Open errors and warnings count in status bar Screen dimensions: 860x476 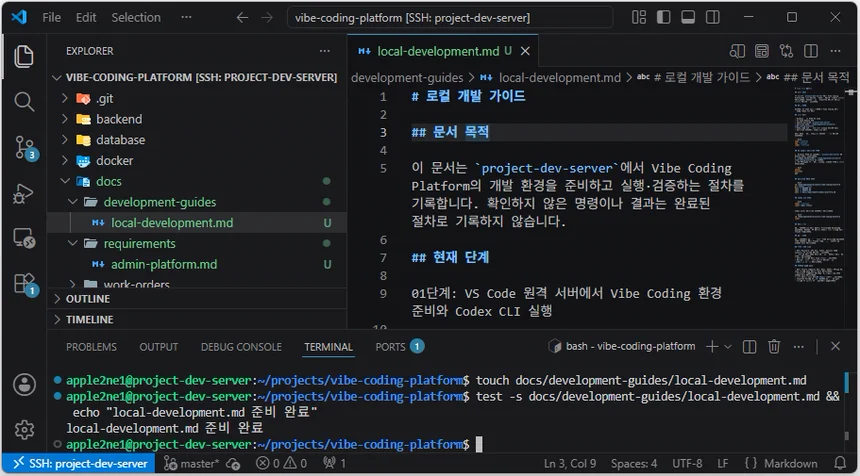tap(281, 464)
